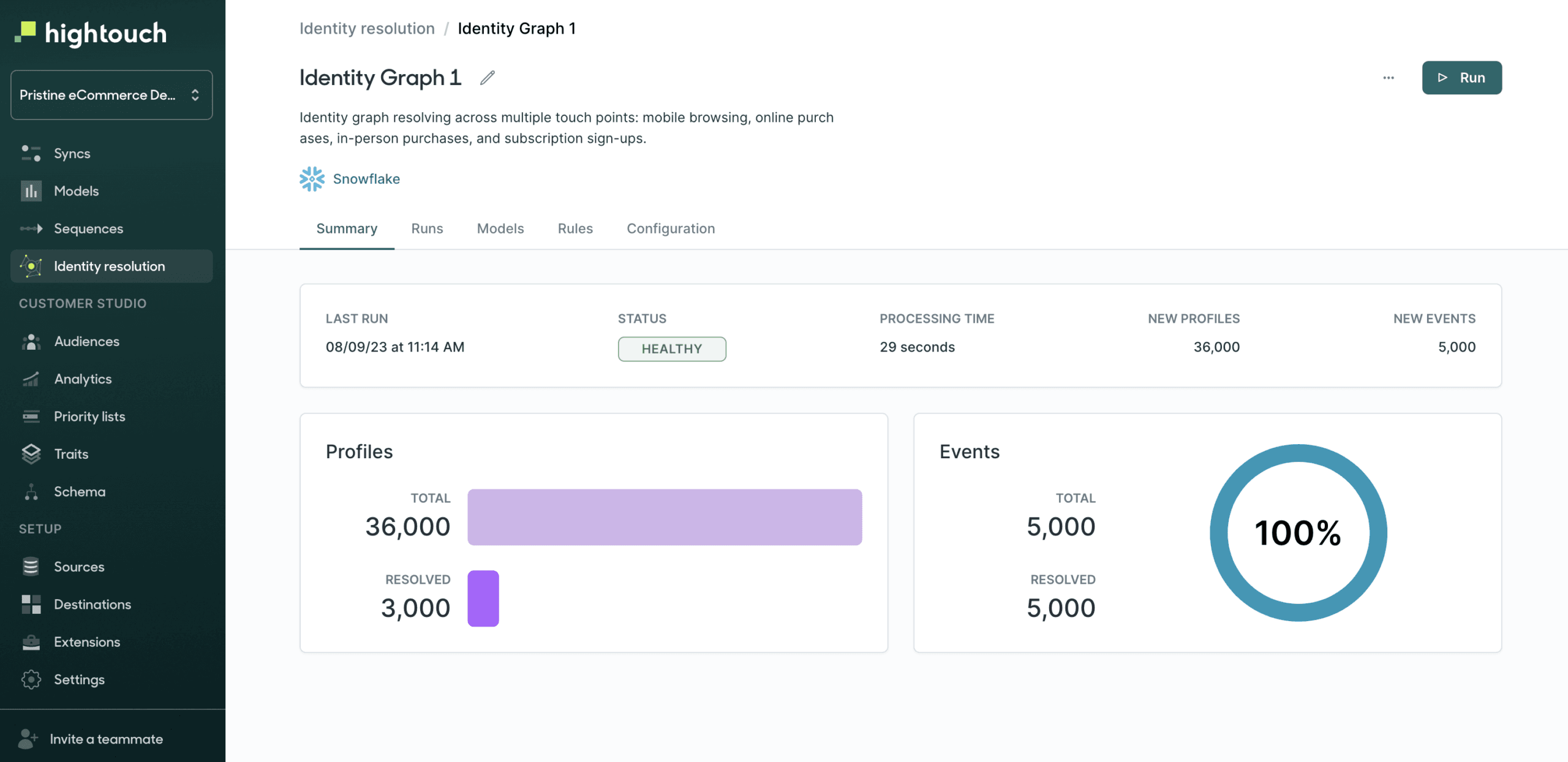Open Traits using its layers icon
The height and width of the screenshot is (762, 1568).
coord(31,454)
